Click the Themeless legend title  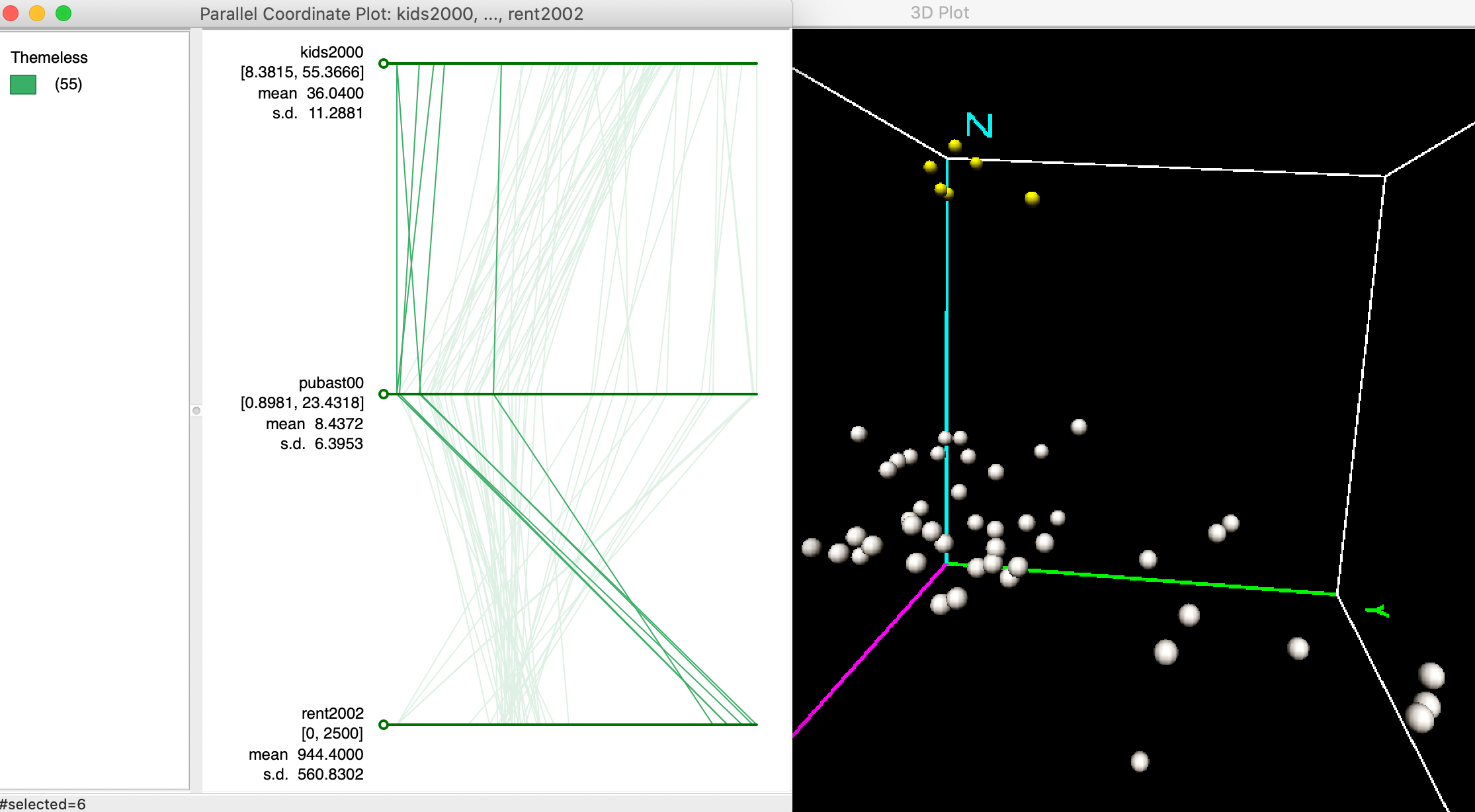[x=49, y=58]
